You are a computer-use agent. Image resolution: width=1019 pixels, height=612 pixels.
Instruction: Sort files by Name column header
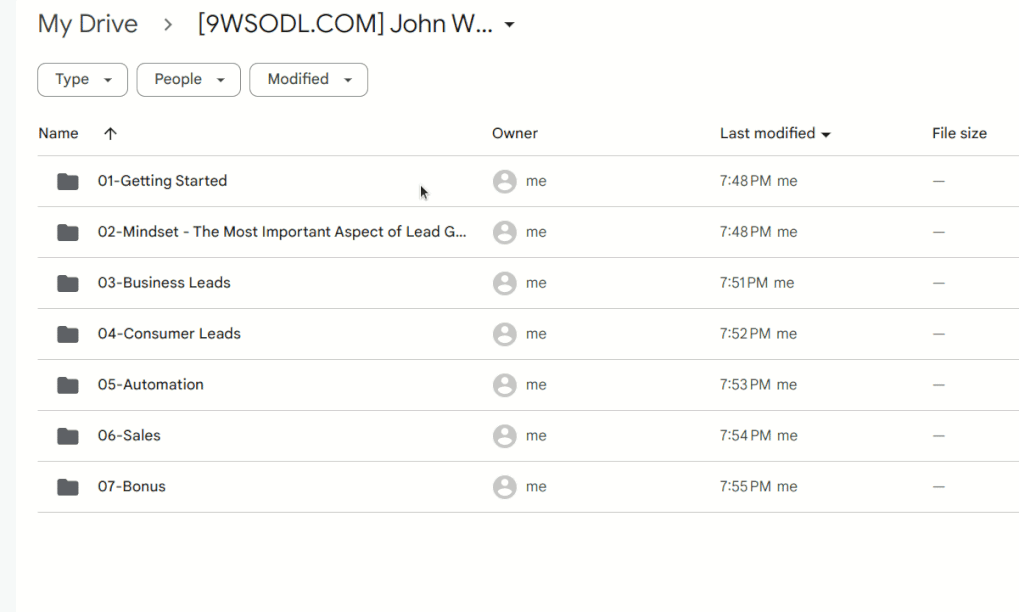pos(58,133)
